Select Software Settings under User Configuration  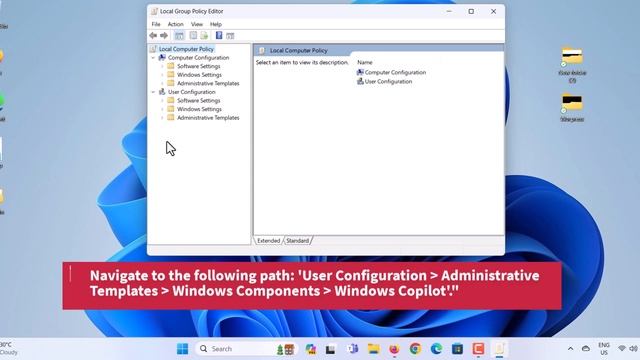pos(198,100)
